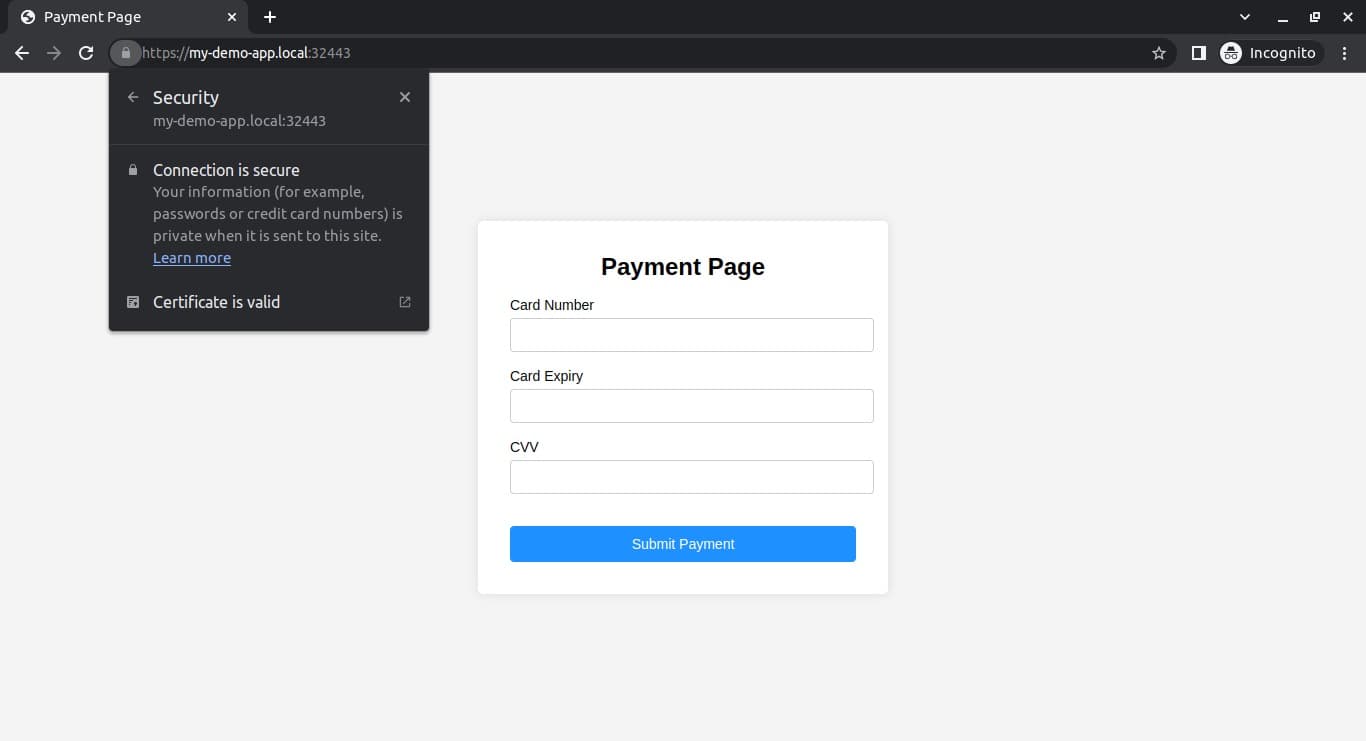Expand the tab search chevron
This screenshot has height=741, width=1366.
1245,17
